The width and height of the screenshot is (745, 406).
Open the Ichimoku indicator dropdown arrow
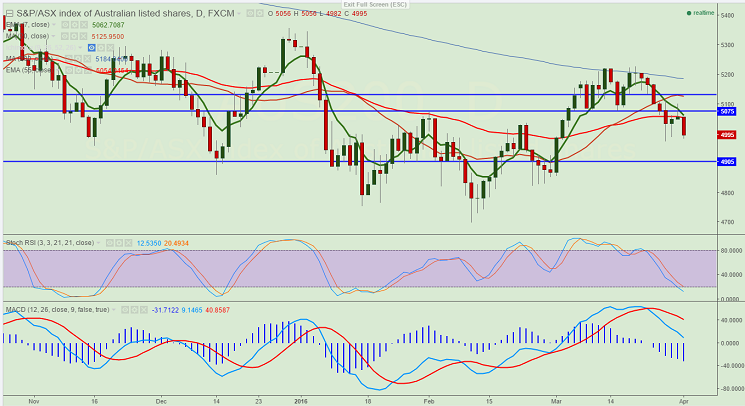(80, 47)
